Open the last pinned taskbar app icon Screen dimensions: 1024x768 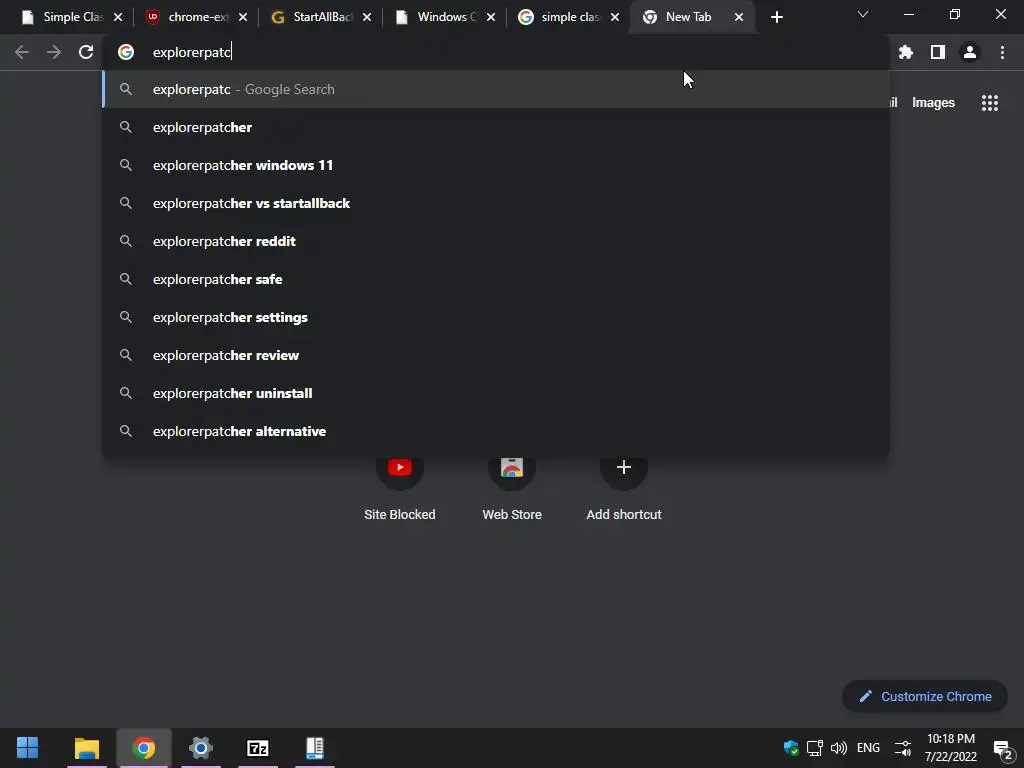pos(315,748)
